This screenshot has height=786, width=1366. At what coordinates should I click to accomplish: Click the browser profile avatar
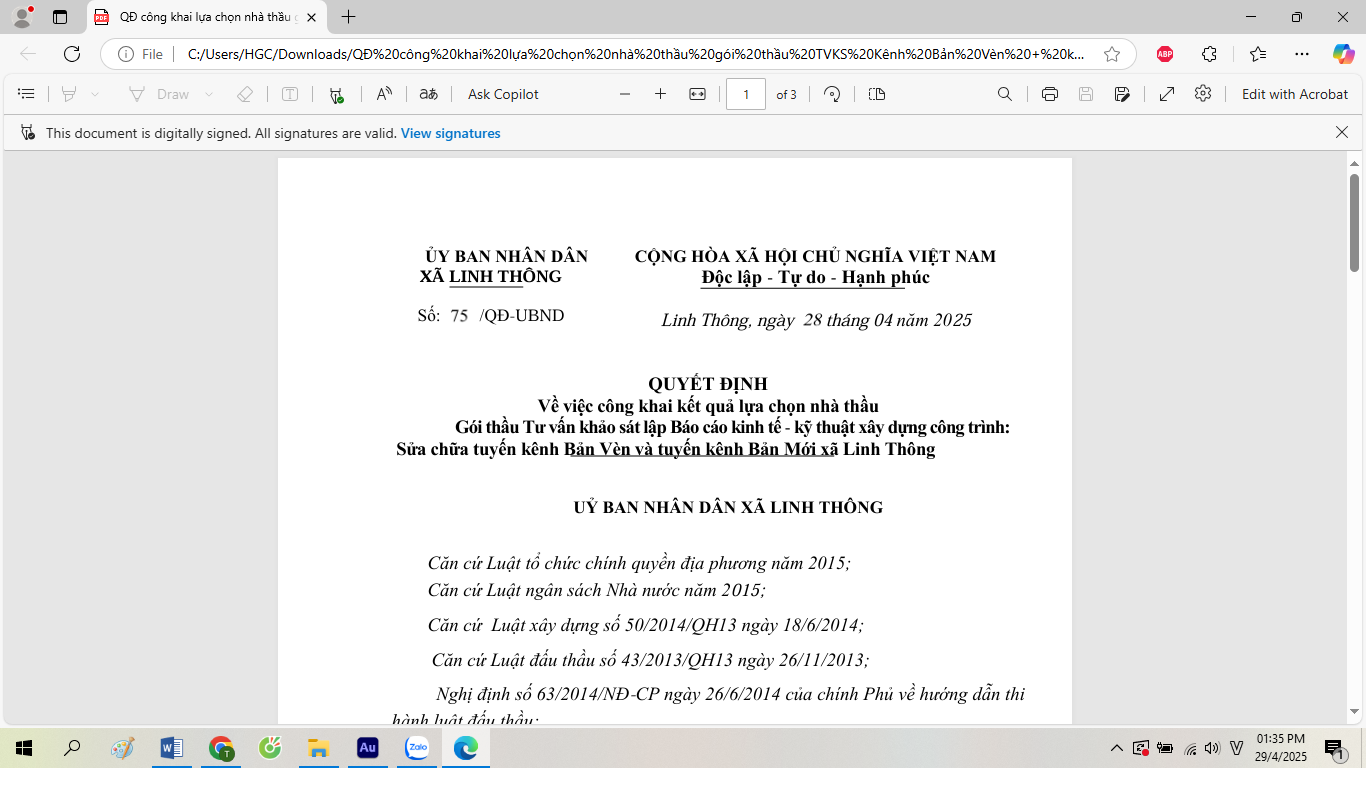click(22, 17)
